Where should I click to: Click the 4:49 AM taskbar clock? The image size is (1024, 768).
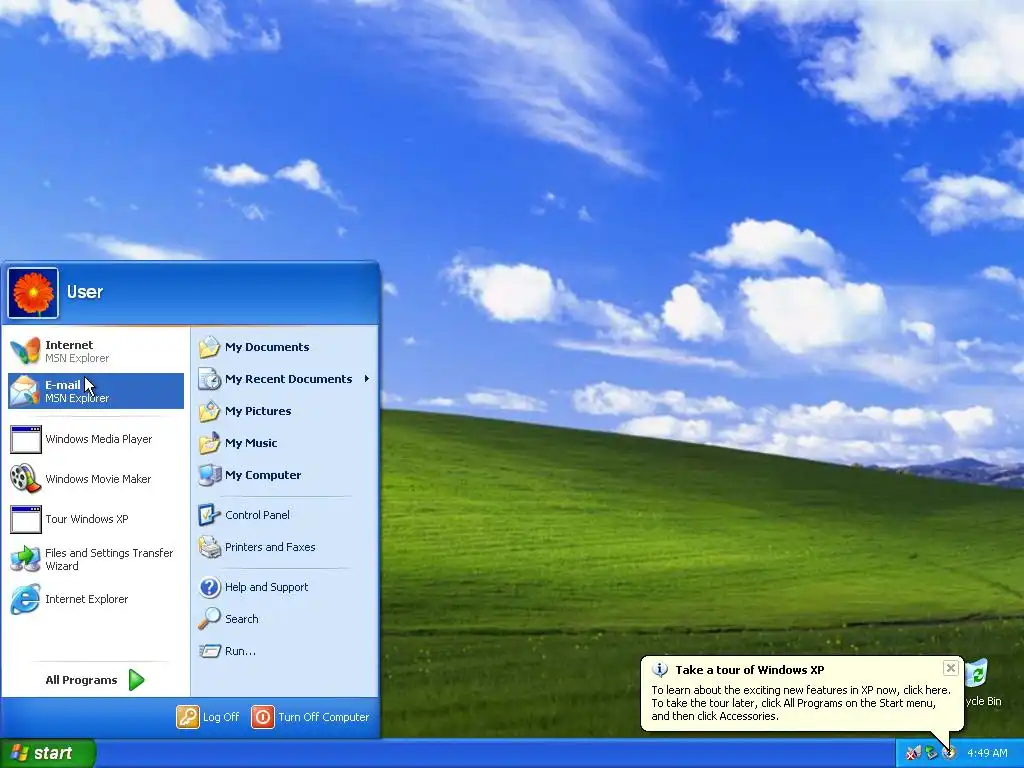(987, 753)
